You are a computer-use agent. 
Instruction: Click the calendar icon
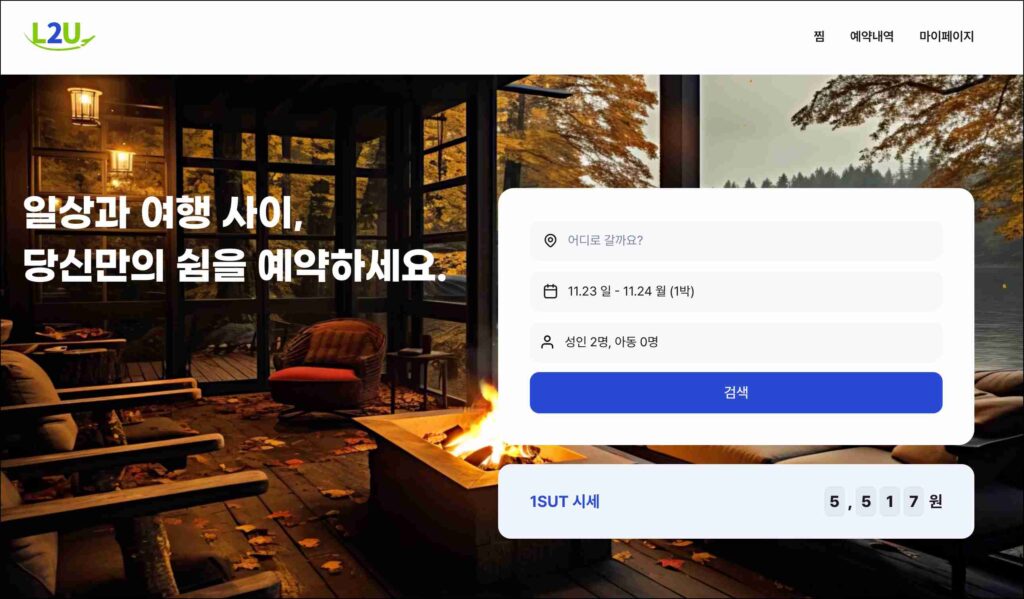[x=551, y=291]
